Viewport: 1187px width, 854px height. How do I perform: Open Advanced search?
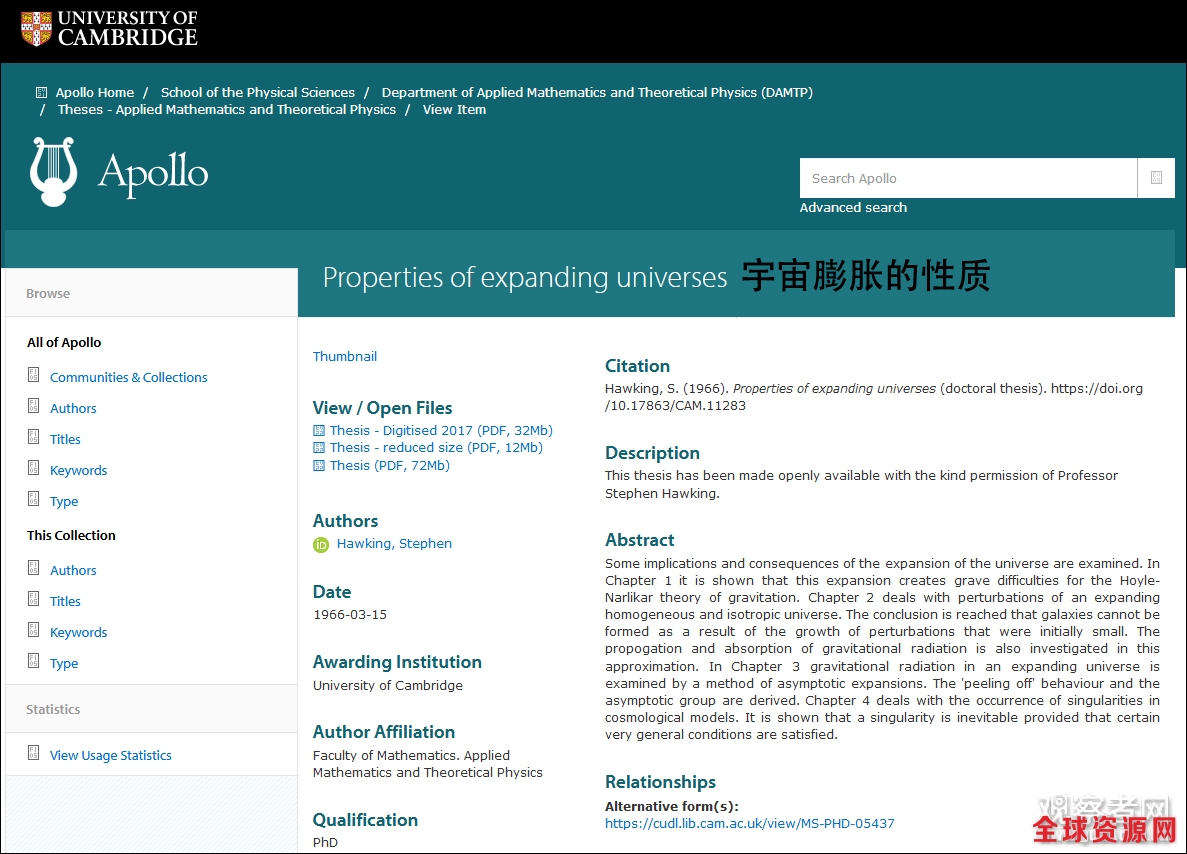point(853,208)
